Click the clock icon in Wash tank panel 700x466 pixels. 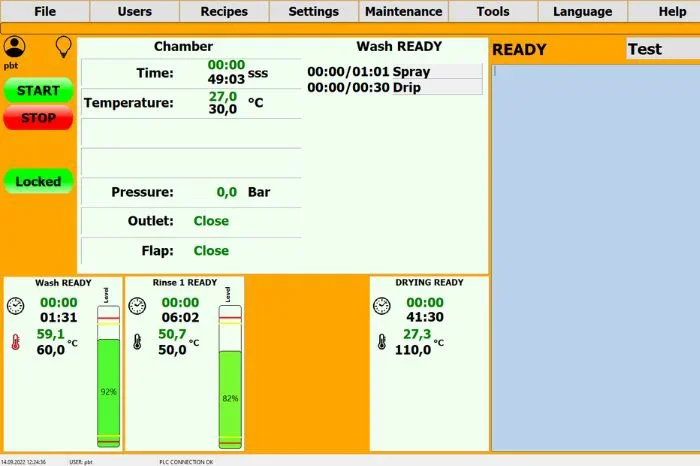click(x=16, y=306)
